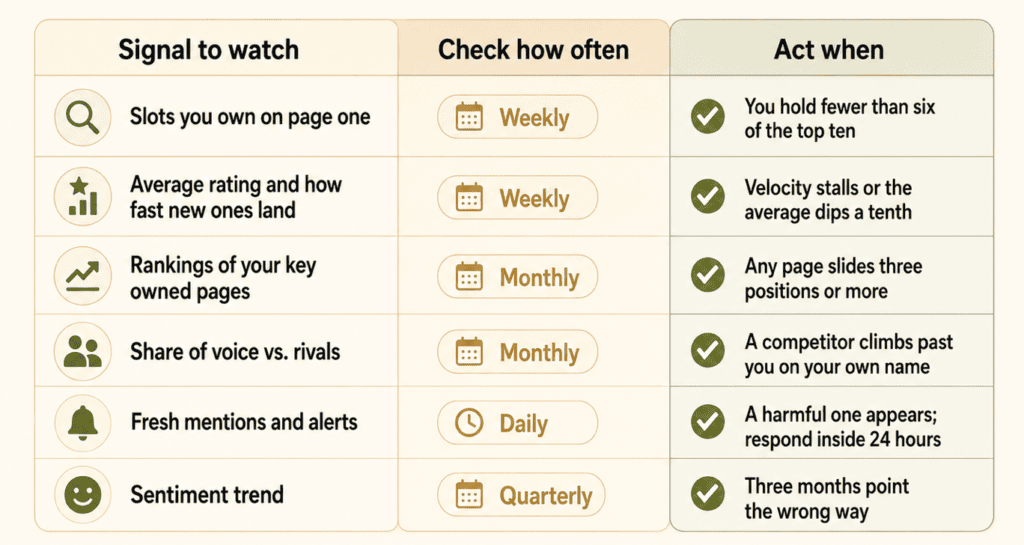Click the rising trend line icon
Viewport: 1024px width, 545px height.
tap(83, 276)
